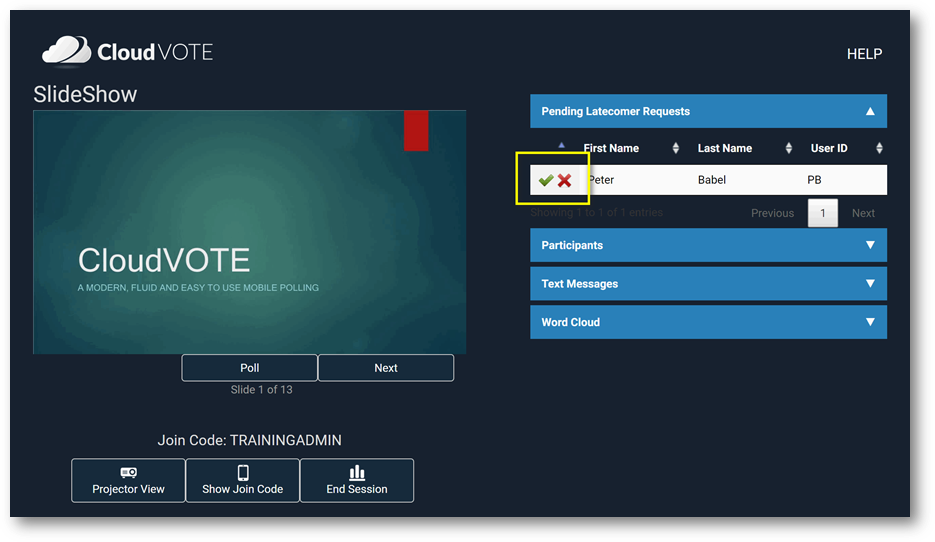Viewport: 935px width, 542px height.
Task: Click the CloudVOTE slide preview
Action: [249, 232]
